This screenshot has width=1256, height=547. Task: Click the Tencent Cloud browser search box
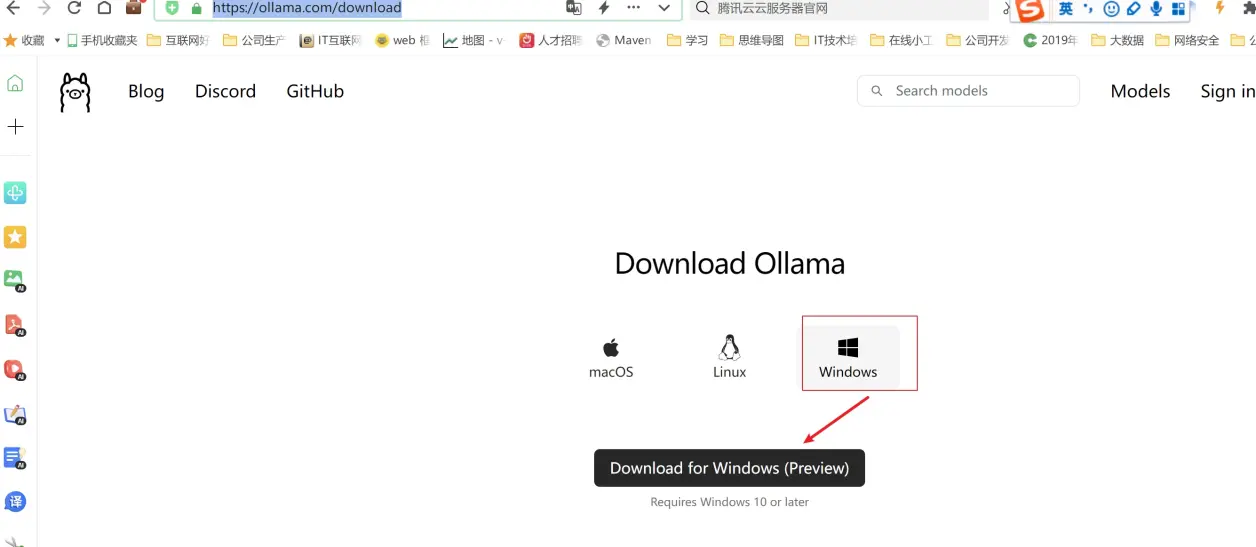pyautogui.click(x=840, y=8)
